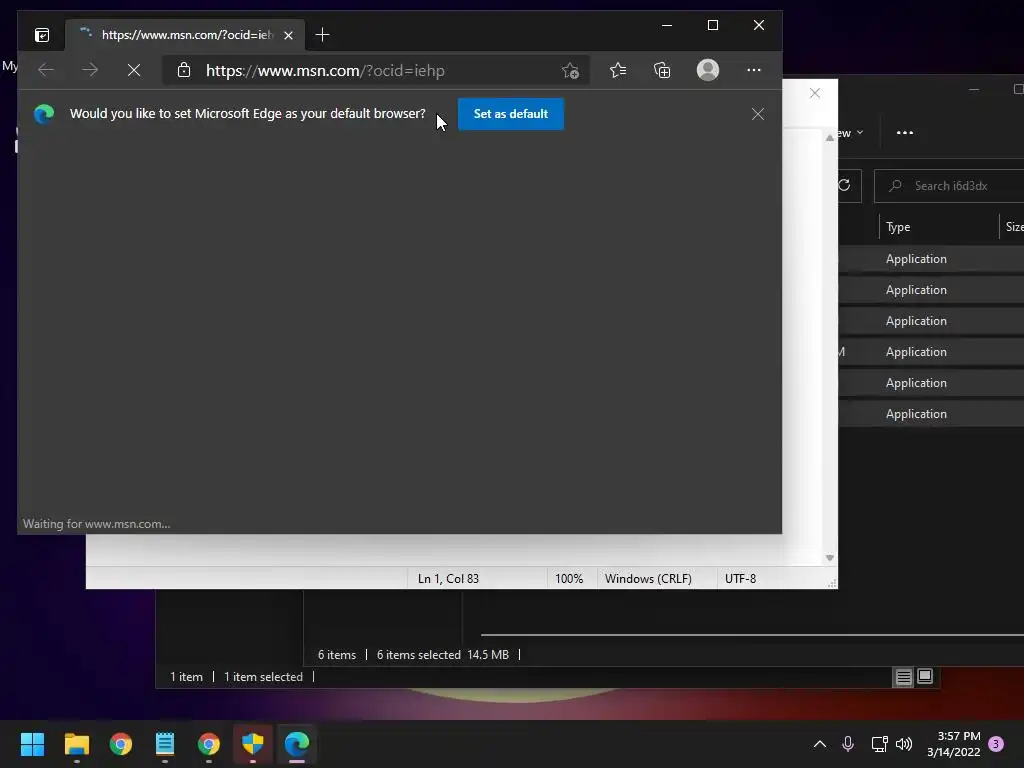Click Notepad scrollbar up arrow
This screenshot has height=768, width=1024.
point(829,138)
